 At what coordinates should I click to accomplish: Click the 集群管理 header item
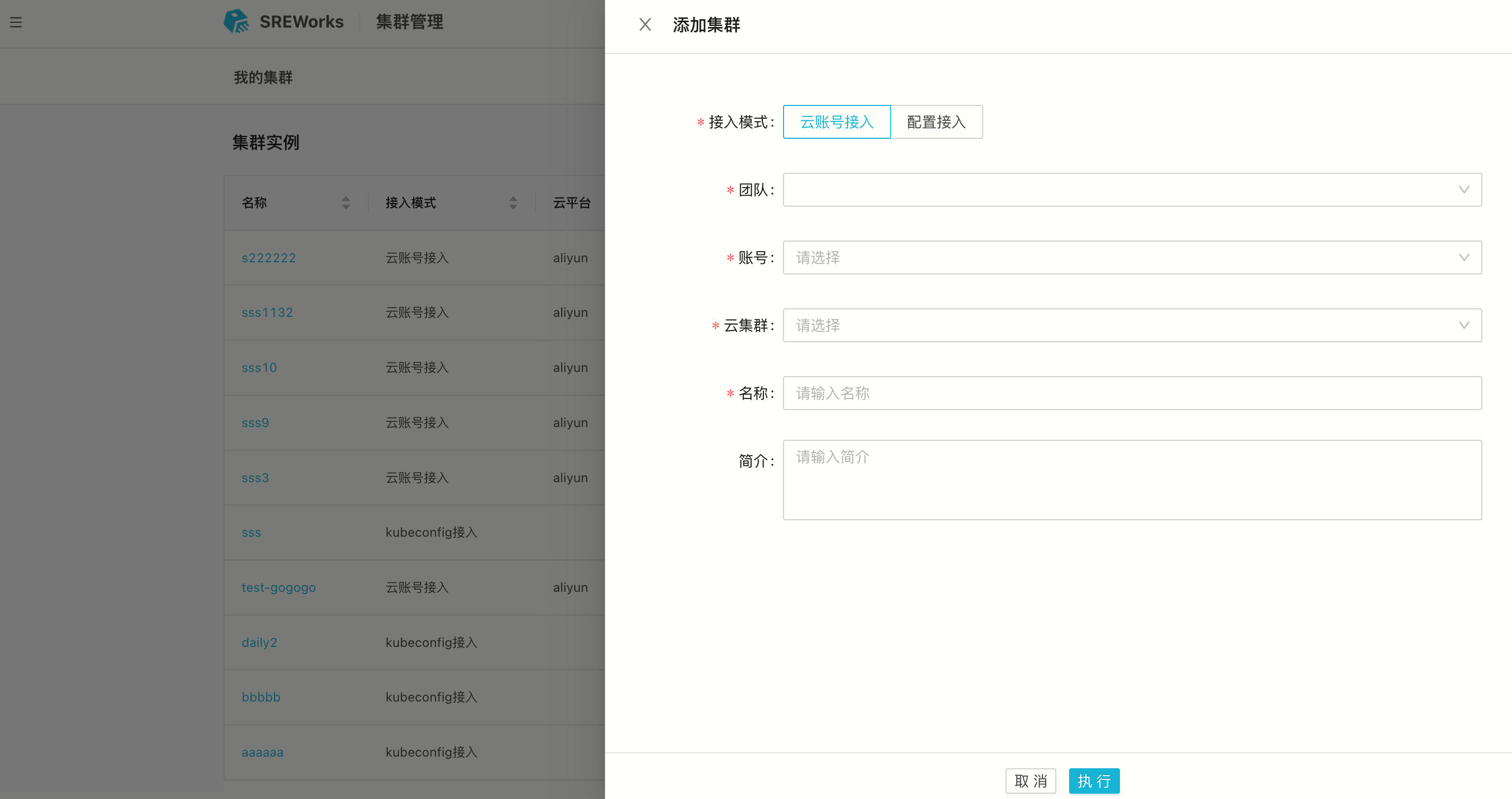409,22
